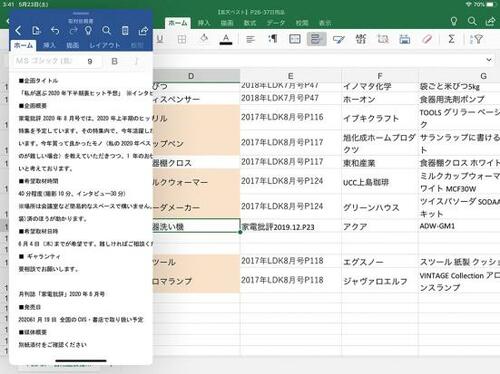Select the Word 描画 tab
The image size is (500, 374).
tap(72, 45)
